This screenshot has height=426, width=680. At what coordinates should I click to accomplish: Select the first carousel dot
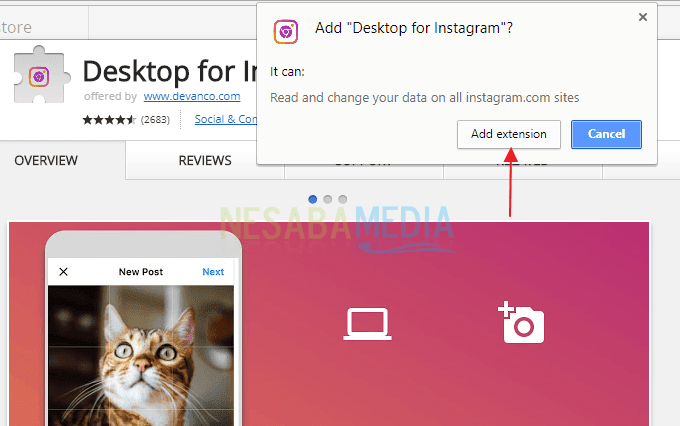coord(312,199)
